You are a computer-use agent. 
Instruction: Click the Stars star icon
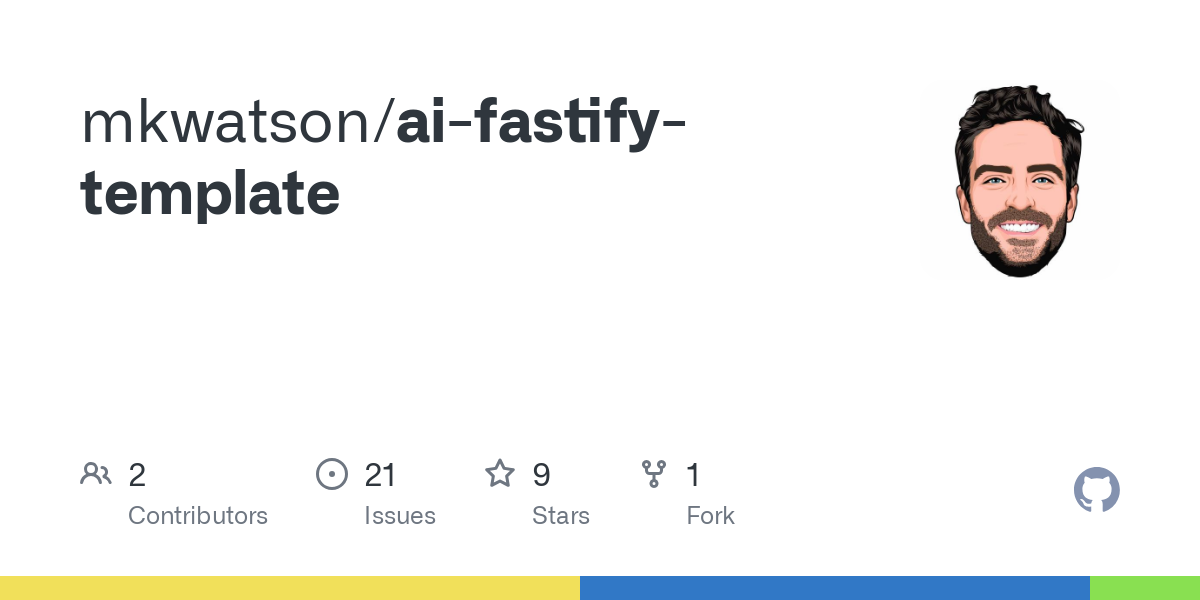pos(500,473)
